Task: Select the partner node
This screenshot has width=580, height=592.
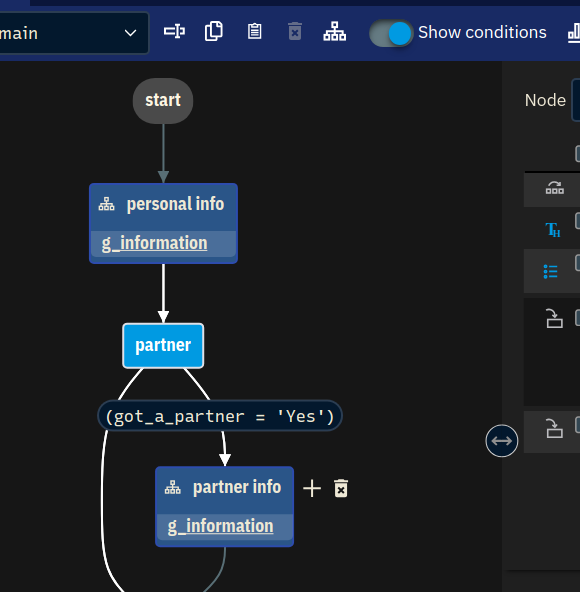Action: click(163, 345)
